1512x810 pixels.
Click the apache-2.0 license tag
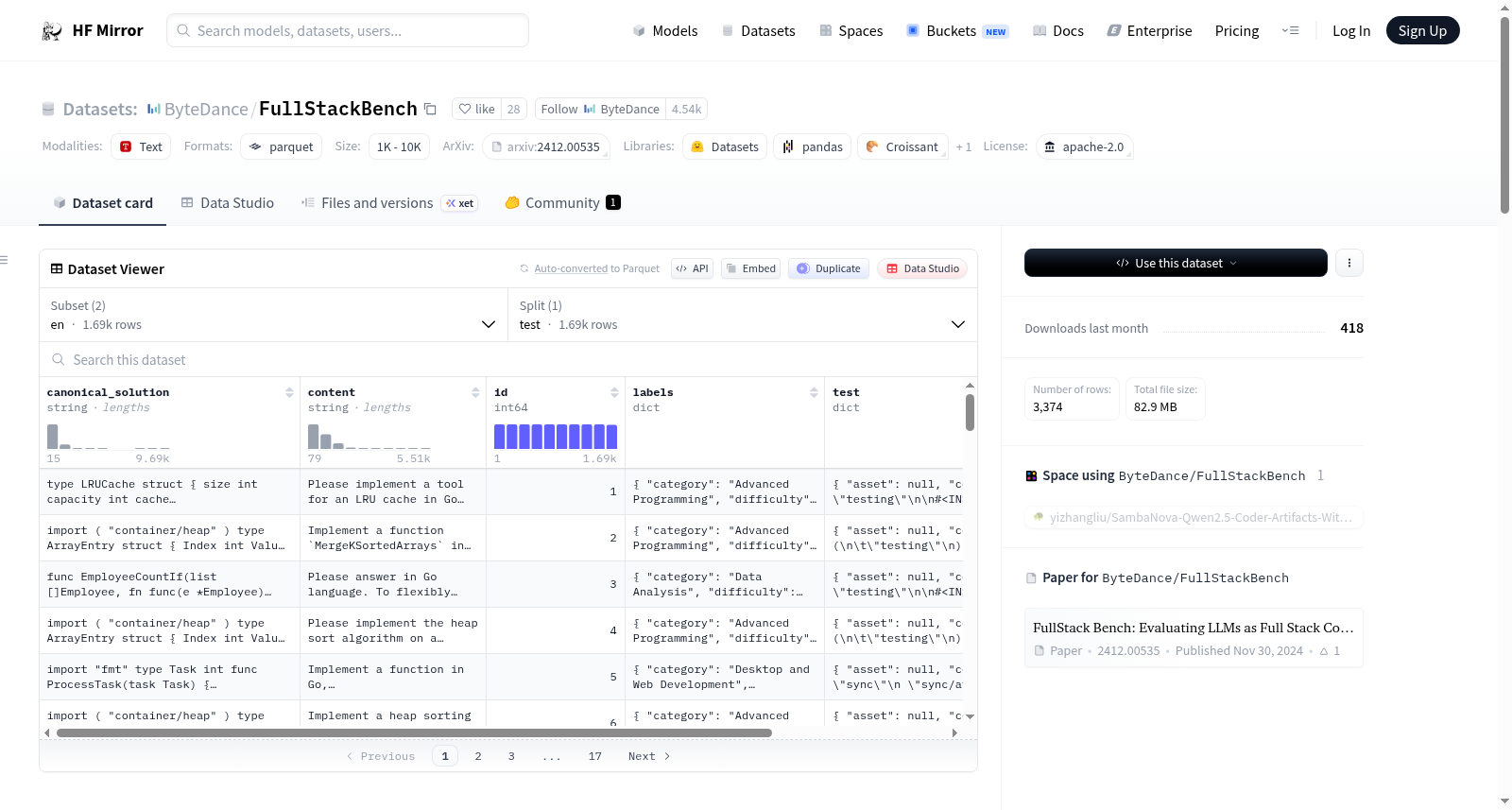(x=1084, y=146)
